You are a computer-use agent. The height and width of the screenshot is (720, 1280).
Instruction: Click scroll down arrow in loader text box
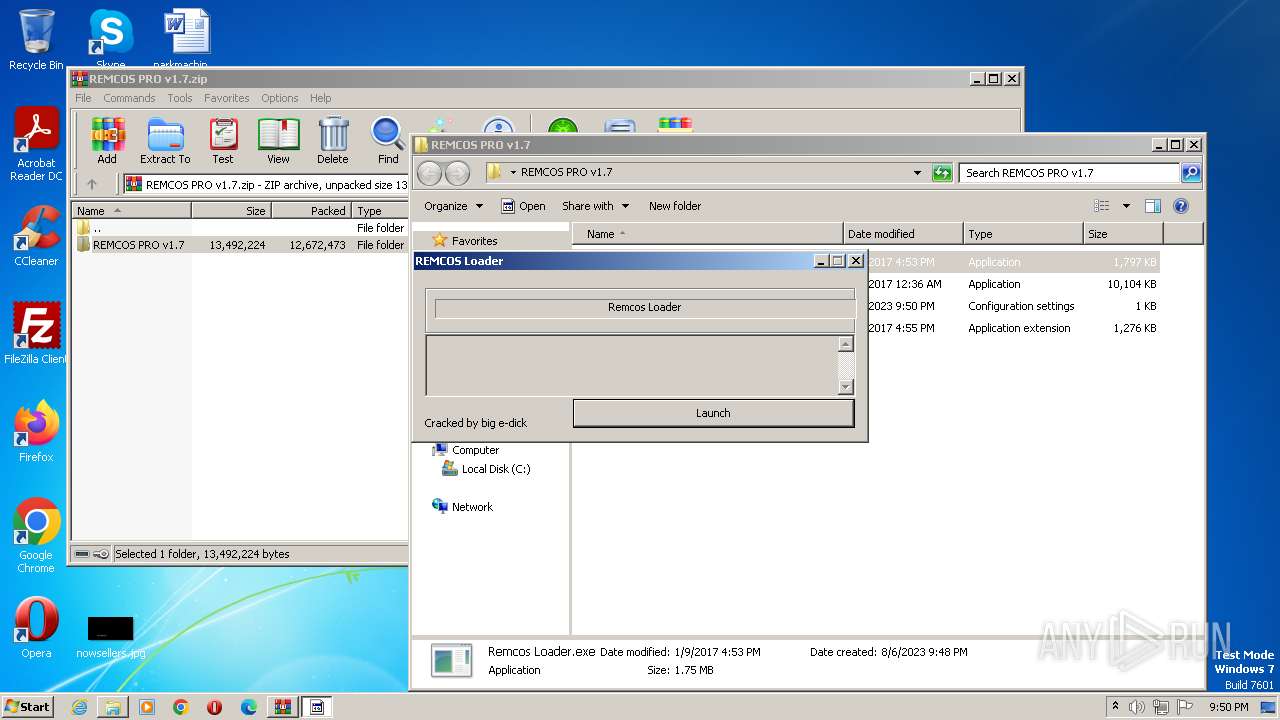(x=845, y=387)
